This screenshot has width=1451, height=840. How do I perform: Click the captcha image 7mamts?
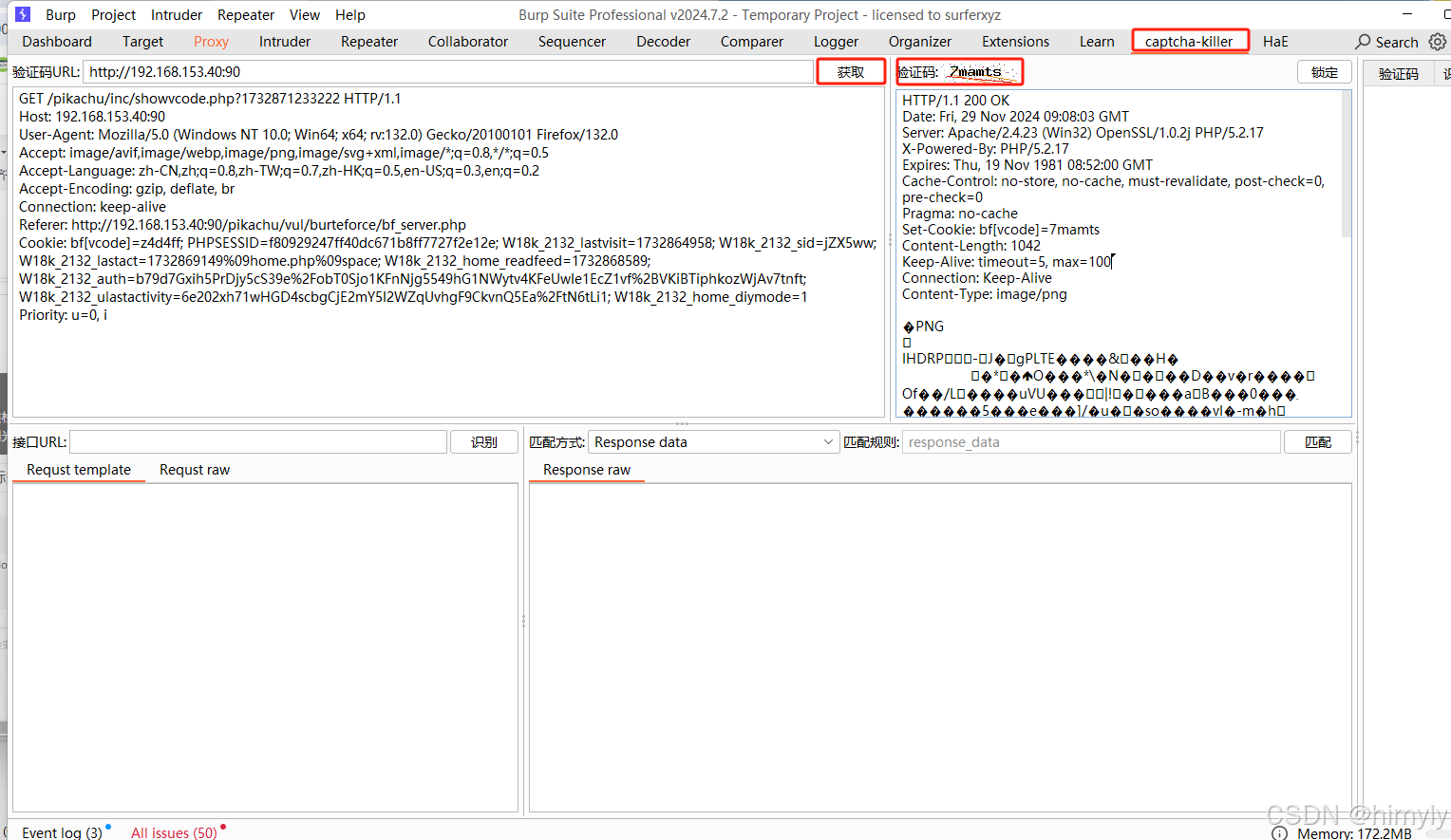(x=981, y=72)
